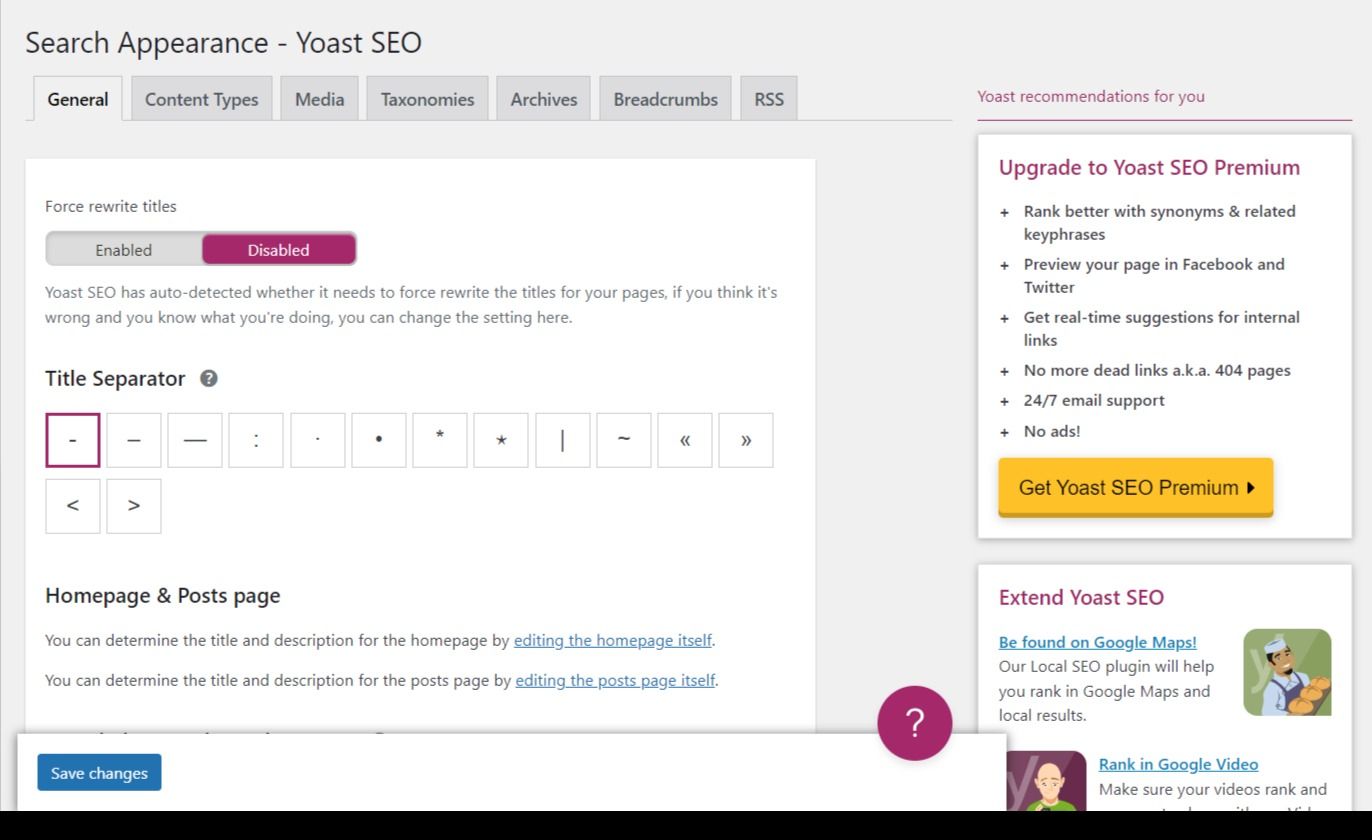This screenshot has height=840, width=1372.
Task: Go to the Breadcrumbs tab
Action: pyautogui.click(x=666, y=99)
